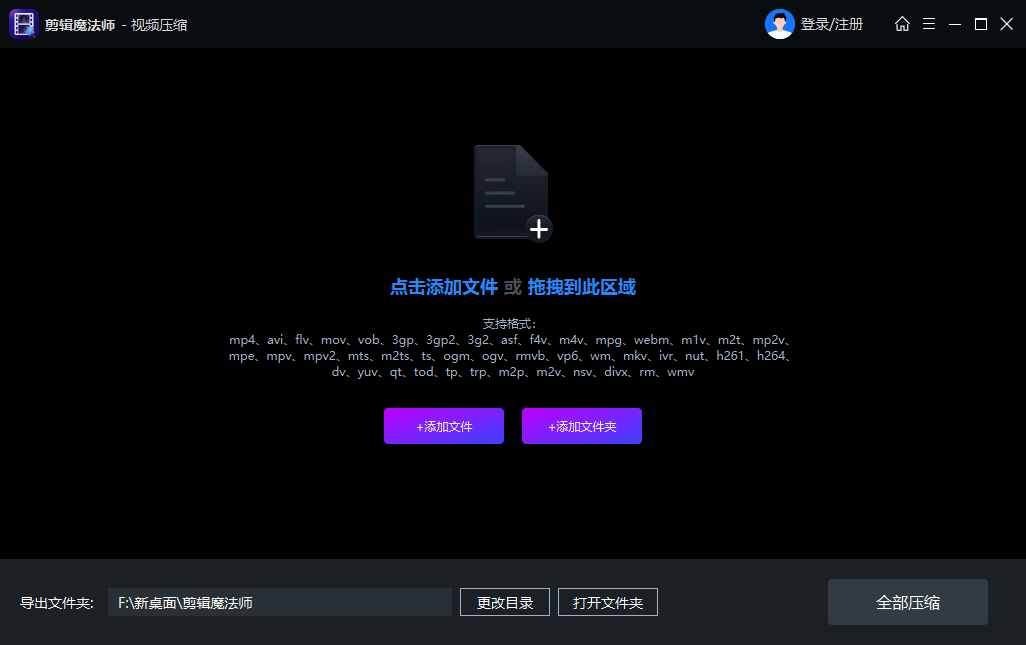Open the 登录/注册 login link

pos(831,24)
